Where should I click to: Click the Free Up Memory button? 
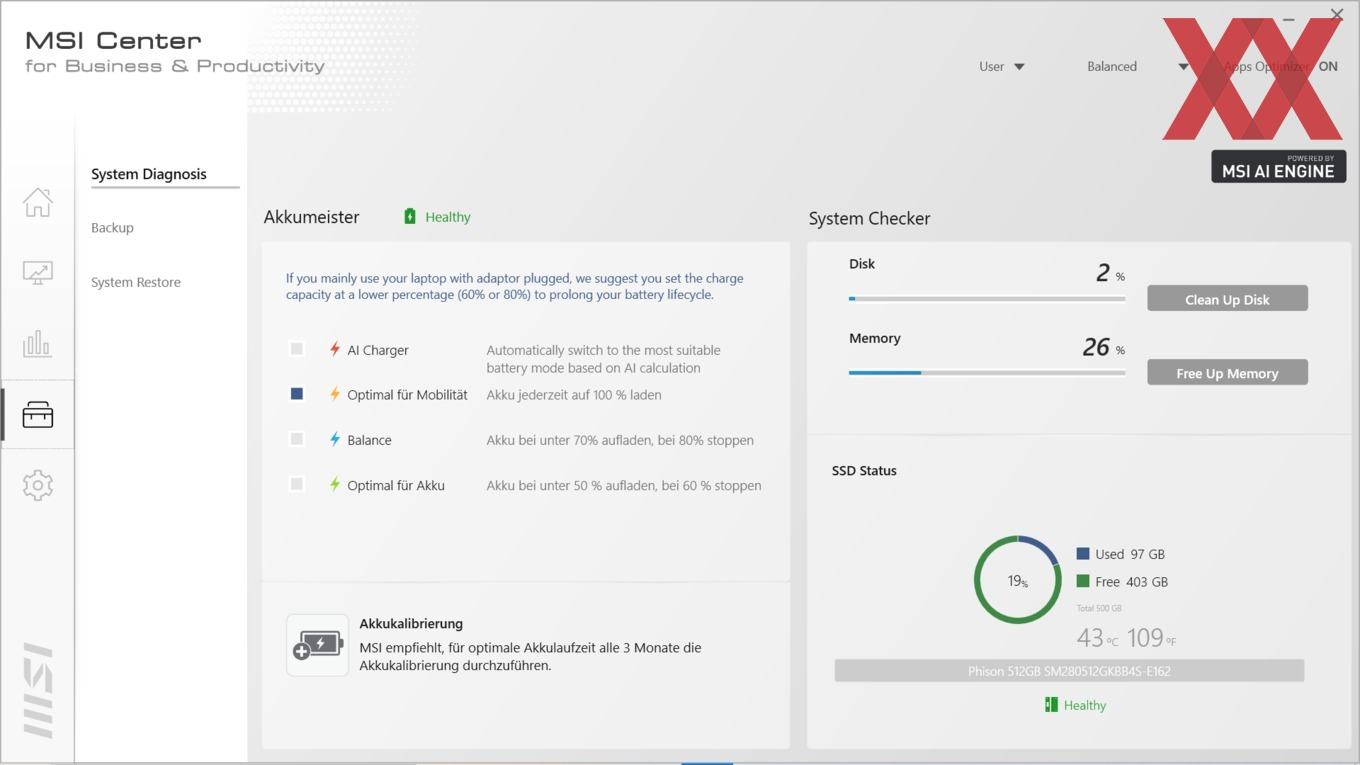coord(1227,373)
